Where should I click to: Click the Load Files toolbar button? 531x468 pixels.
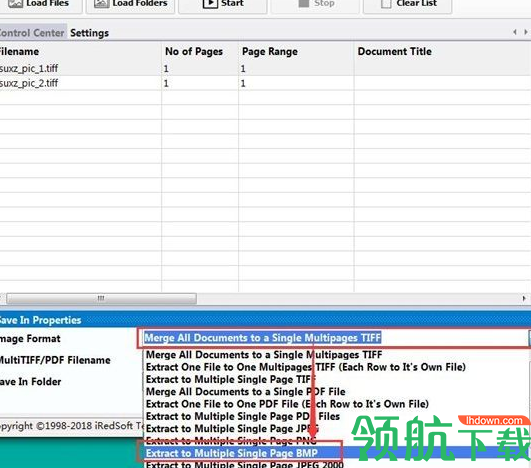(40, 5)
